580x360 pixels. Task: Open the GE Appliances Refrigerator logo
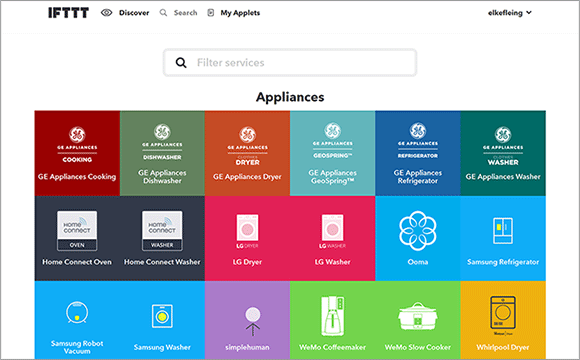[418, 141]
